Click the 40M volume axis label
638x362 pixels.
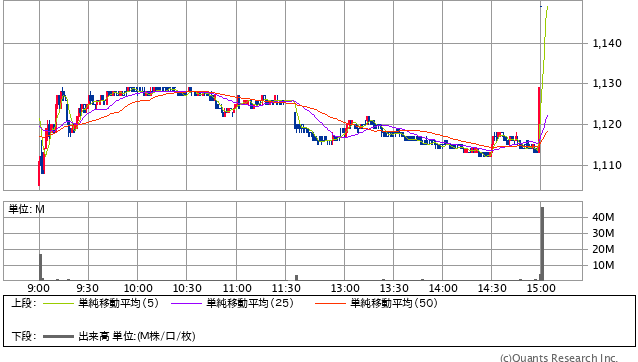603,217
